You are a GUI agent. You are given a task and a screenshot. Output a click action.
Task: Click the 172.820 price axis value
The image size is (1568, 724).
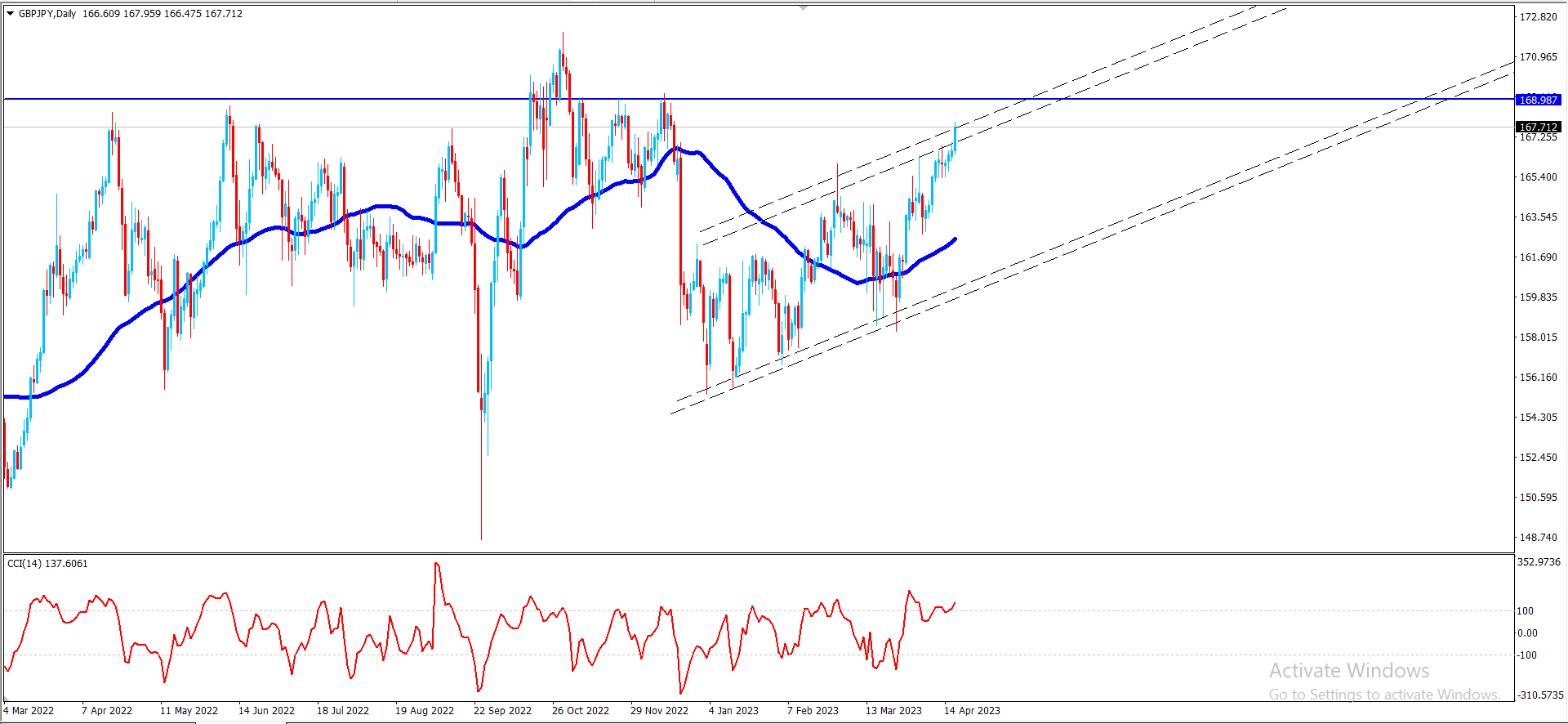(1538, 16)
